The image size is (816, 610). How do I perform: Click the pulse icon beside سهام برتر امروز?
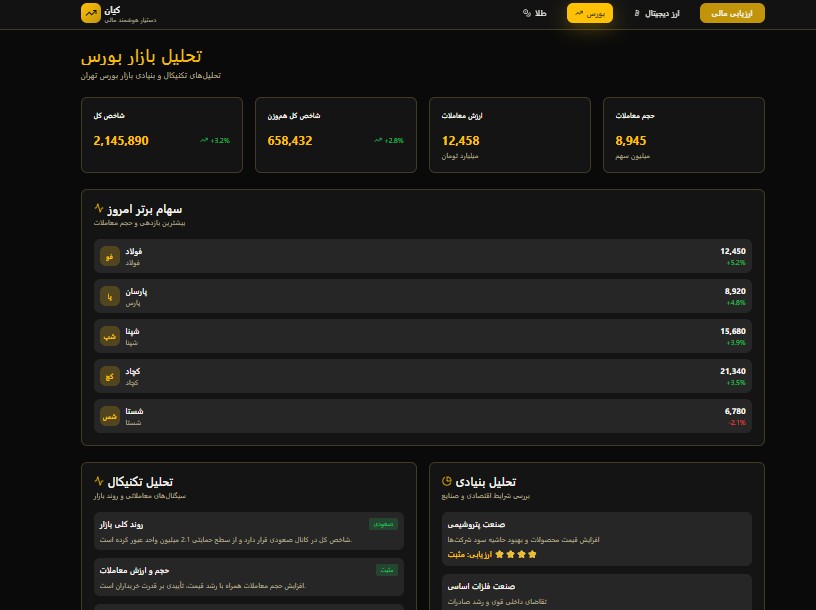98,209
